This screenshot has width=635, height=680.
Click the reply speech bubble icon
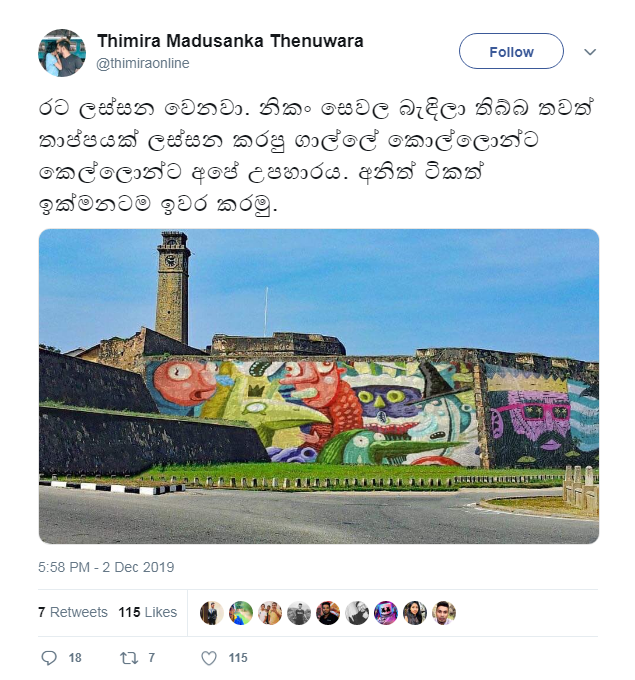(x=49, y=657)
